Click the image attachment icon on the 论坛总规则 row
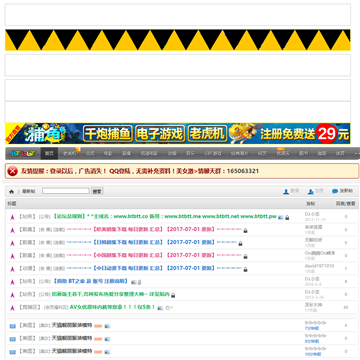This screenshot has height=360, width=360. coord(281,217)
